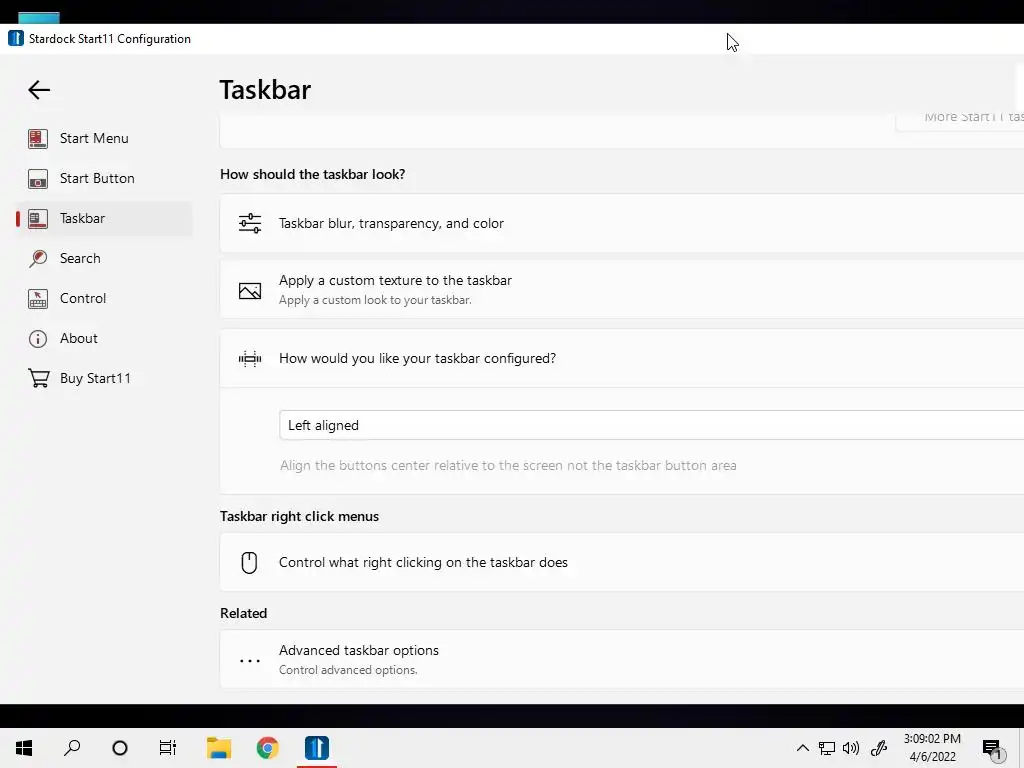This screenshot has height=768, width=1024.
Task: Open the Control settings section
Action: click(104, 298)
